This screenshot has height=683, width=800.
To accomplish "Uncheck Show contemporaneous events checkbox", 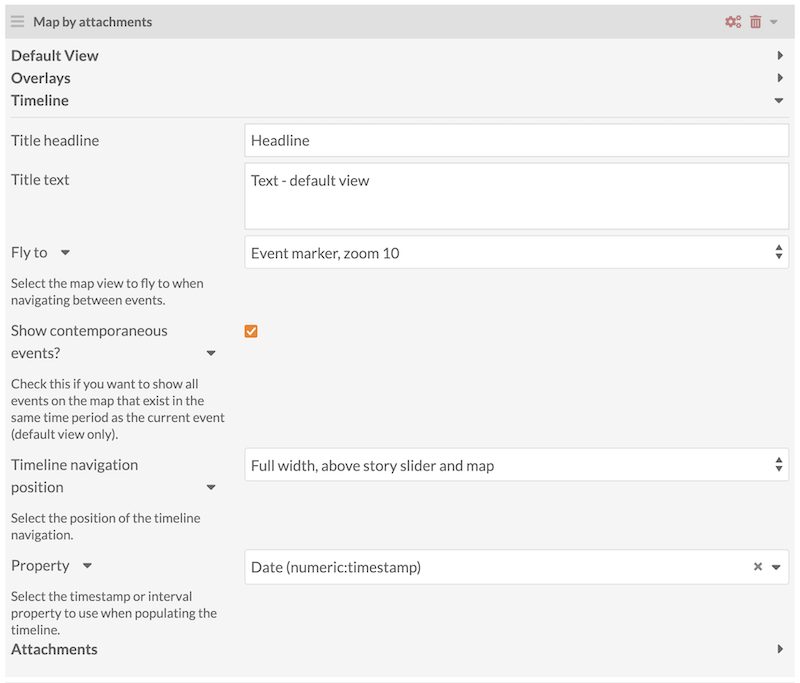I will coord(251,331).
